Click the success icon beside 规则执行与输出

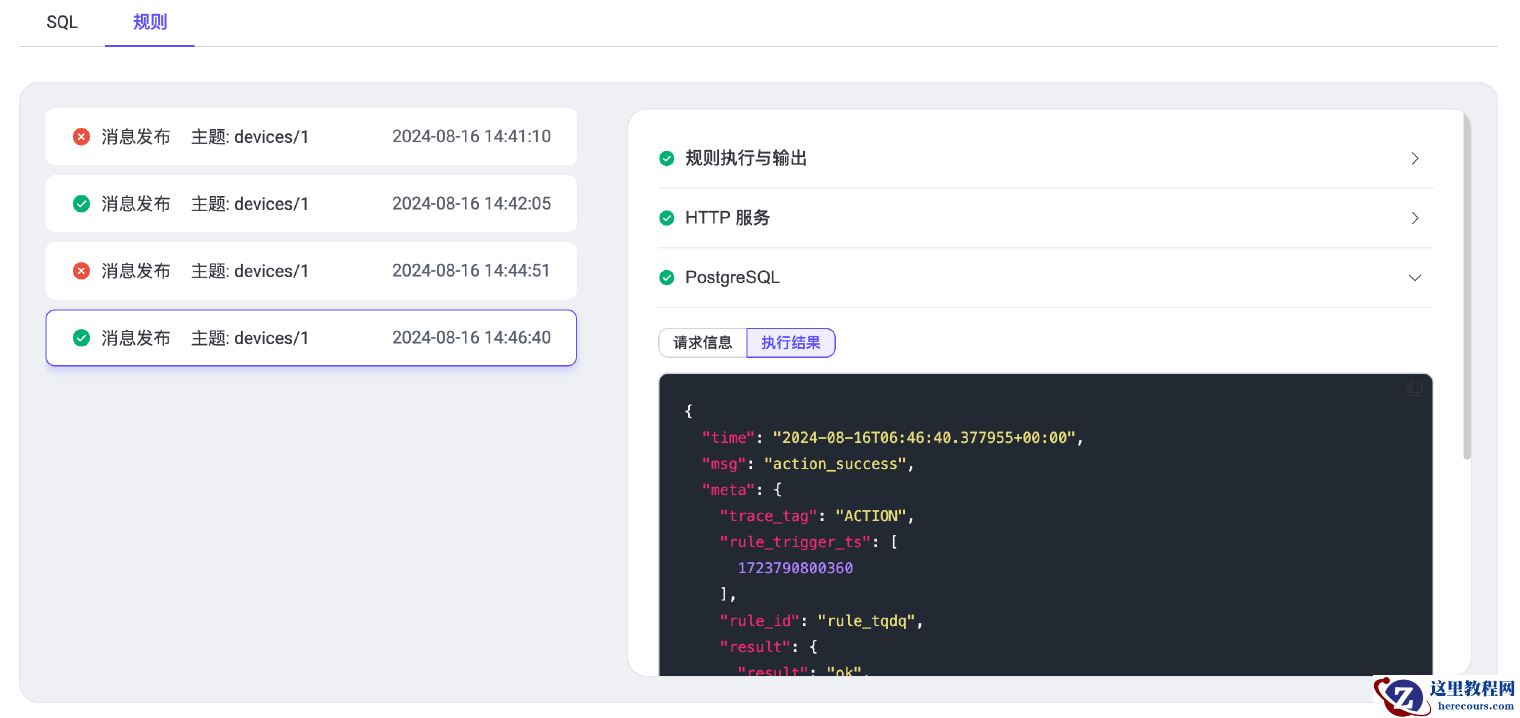667,158
